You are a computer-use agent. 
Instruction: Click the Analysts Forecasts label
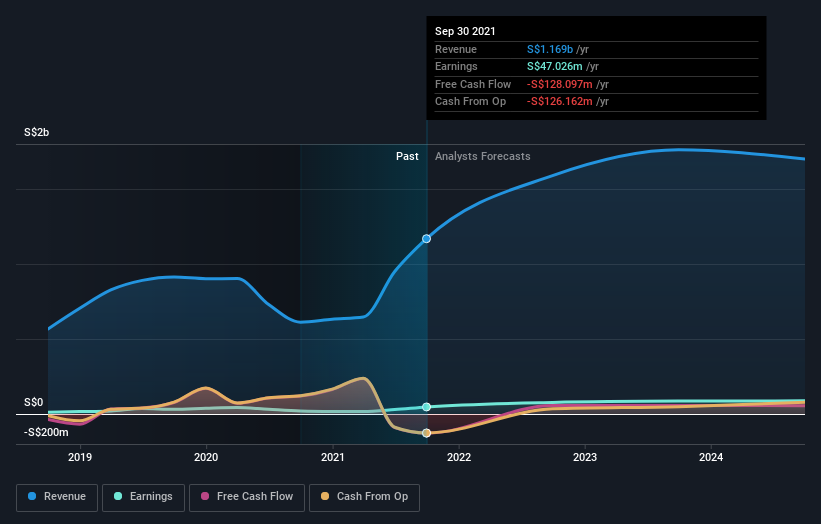482,157
